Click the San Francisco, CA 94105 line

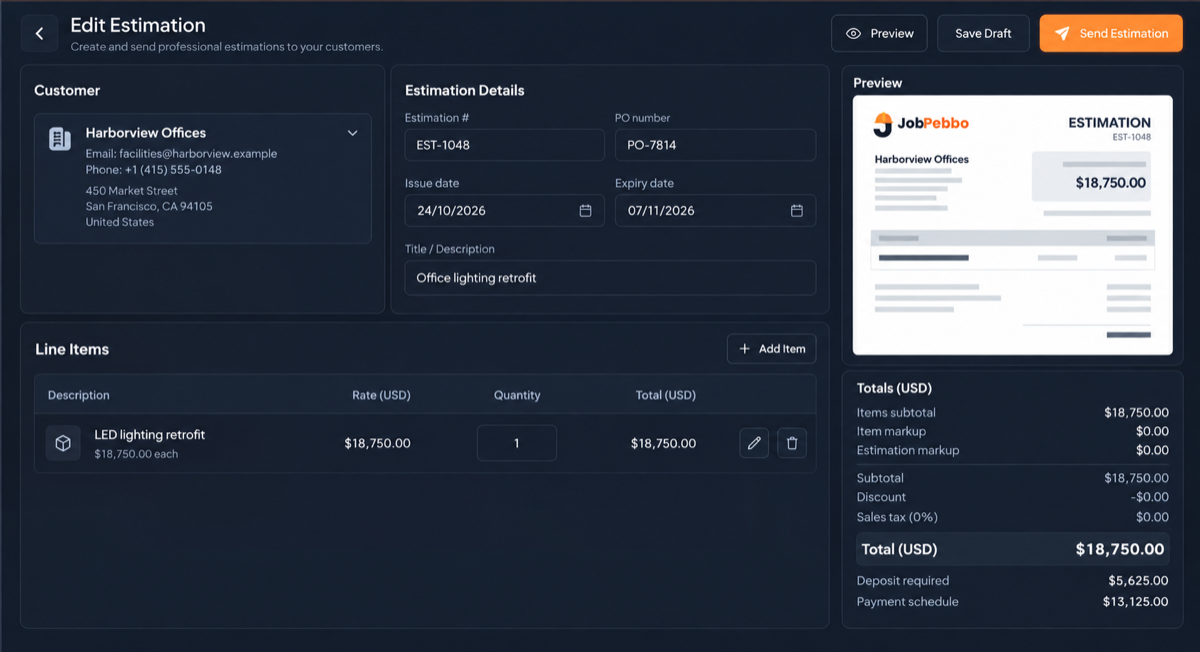(149, 207)
